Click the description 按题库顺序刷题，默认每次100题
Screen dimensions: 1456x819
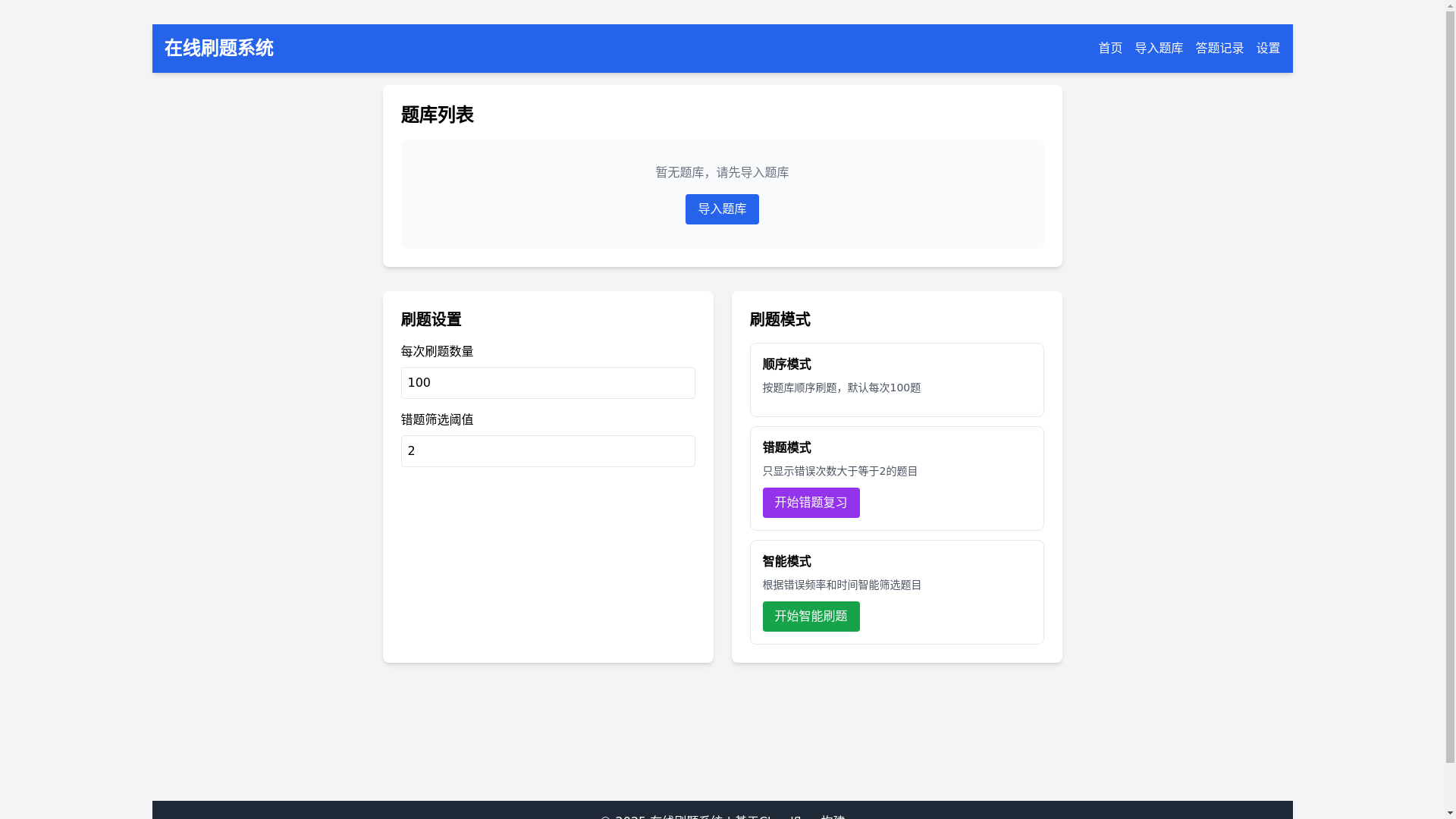[x=841, y=388]
